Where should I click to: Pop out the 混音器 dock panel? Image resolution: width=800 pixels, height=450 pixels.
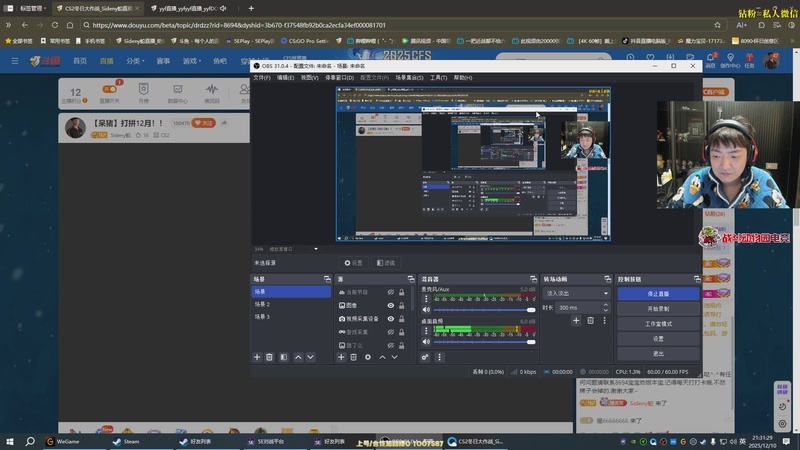click(533, 279)
